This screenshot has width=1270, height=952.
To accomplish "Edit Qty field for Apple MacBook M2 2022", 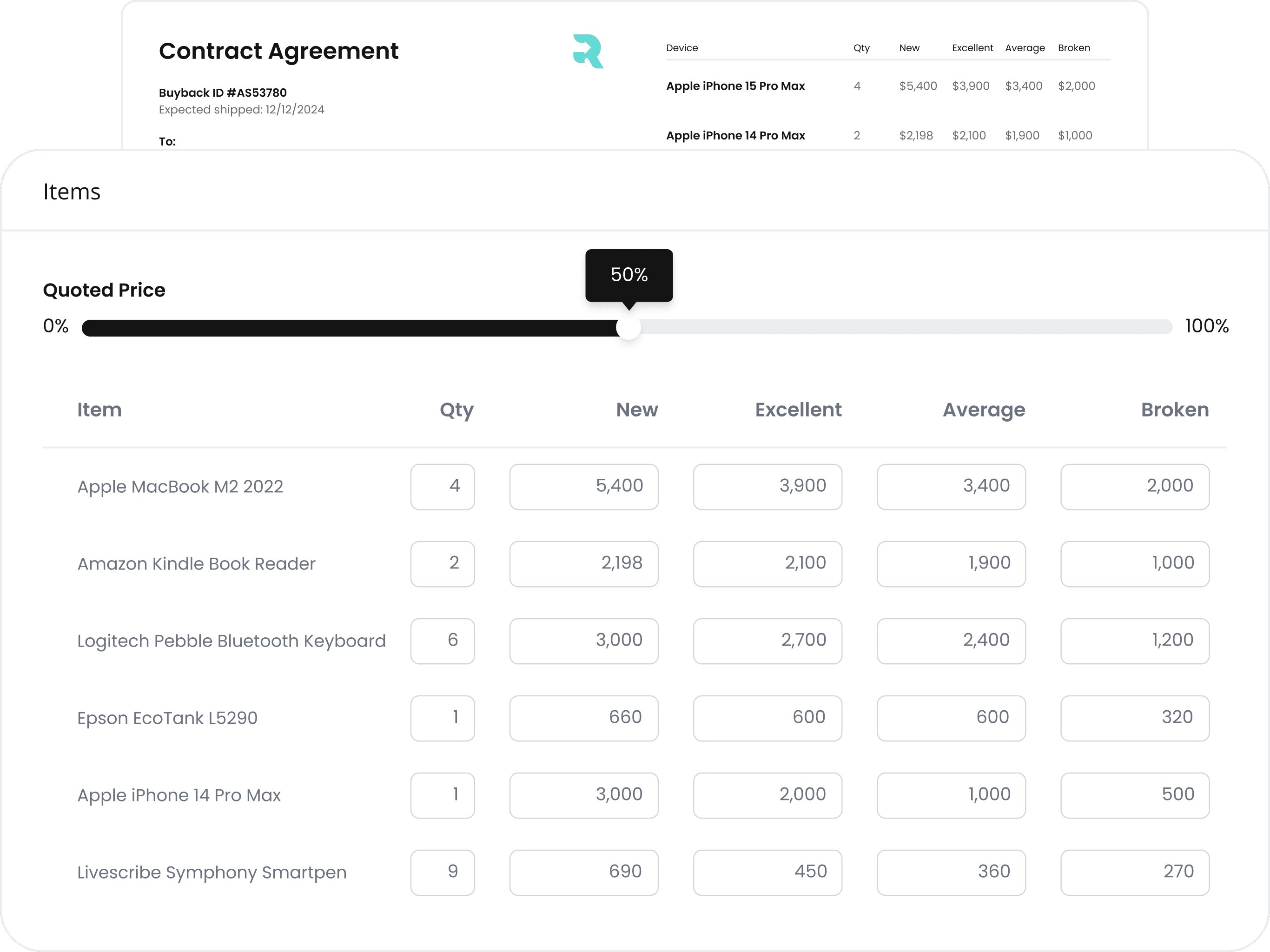I will (443, 486).
